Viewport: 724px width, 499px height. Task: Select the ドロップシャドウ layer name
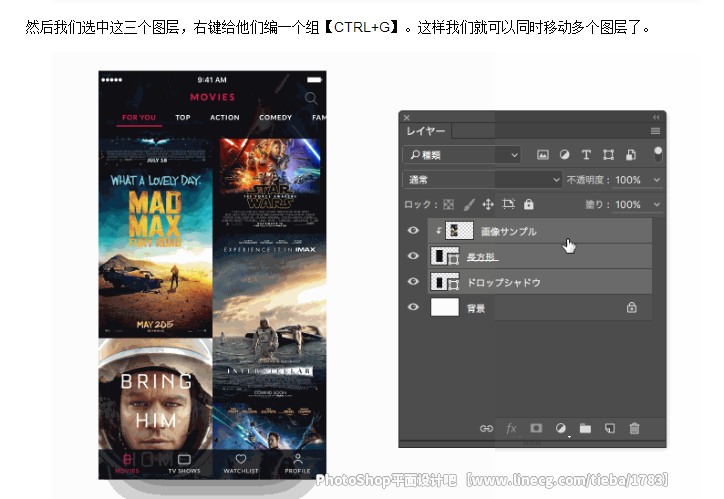pyautogui.click(x=504, y=283)
